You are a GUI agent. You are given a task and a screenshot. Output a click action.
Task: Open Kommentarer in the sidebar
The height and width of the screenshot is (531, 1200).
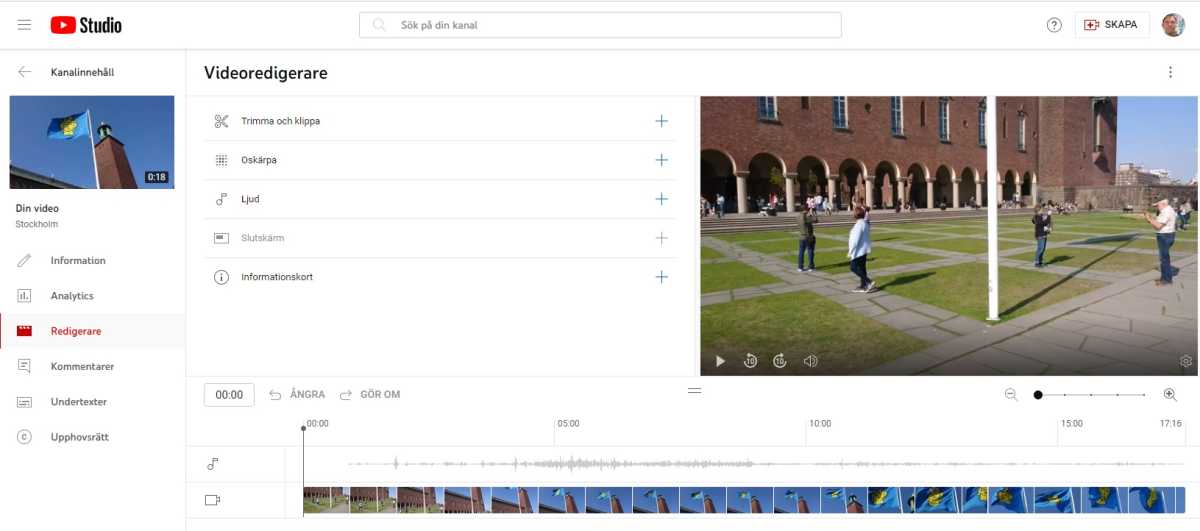click(82, 367)
